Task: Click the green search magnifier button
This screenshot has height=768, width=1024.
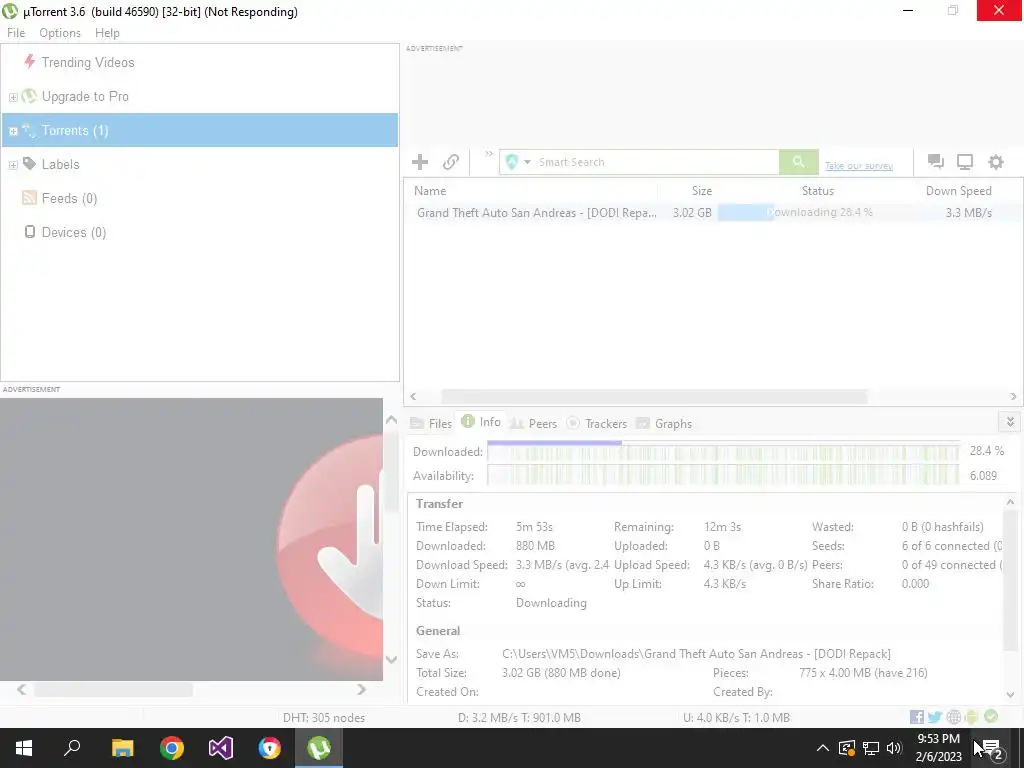Action: click(799, 162)
